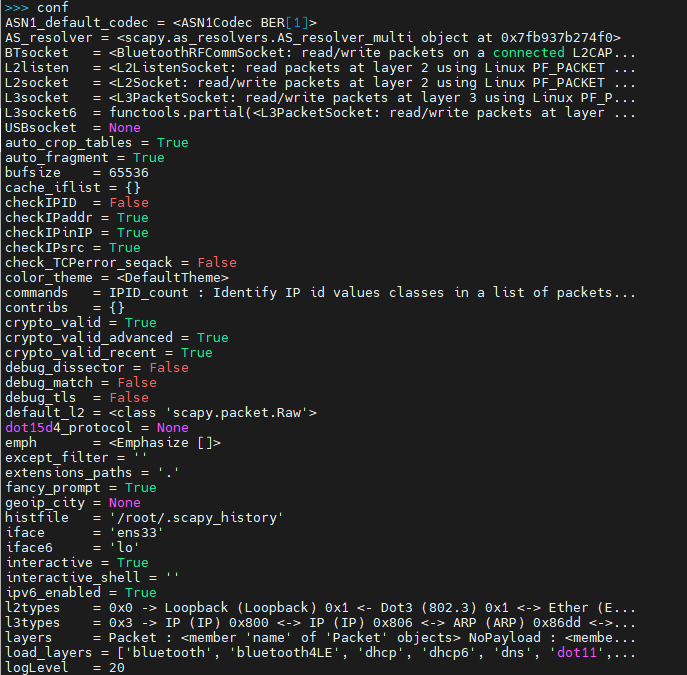Select the histfile path '/root/.scapy_history'
Viewport: 687px width, 675px height.
197,518
